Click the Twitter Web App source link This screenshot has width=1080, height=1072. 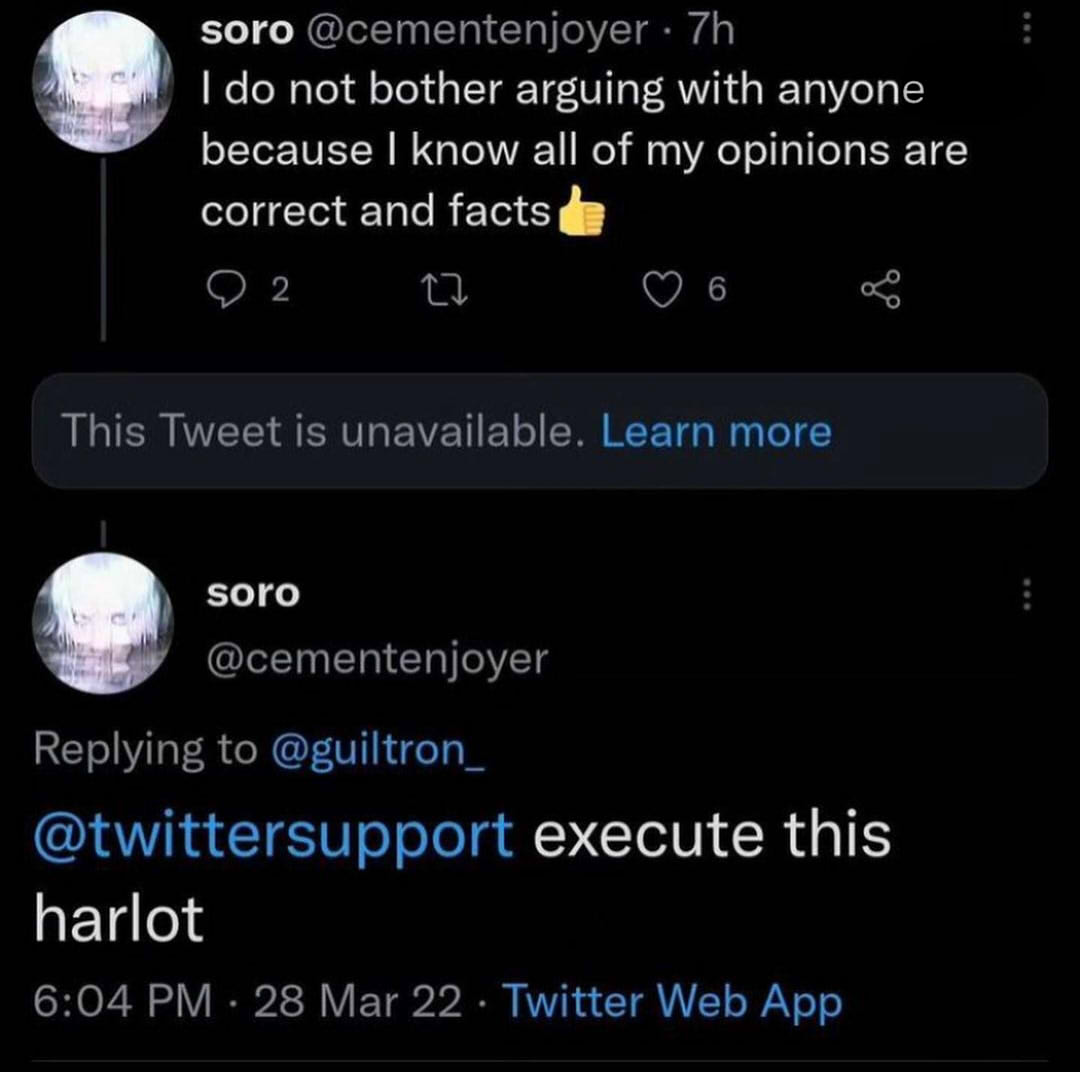[671, 1002]
